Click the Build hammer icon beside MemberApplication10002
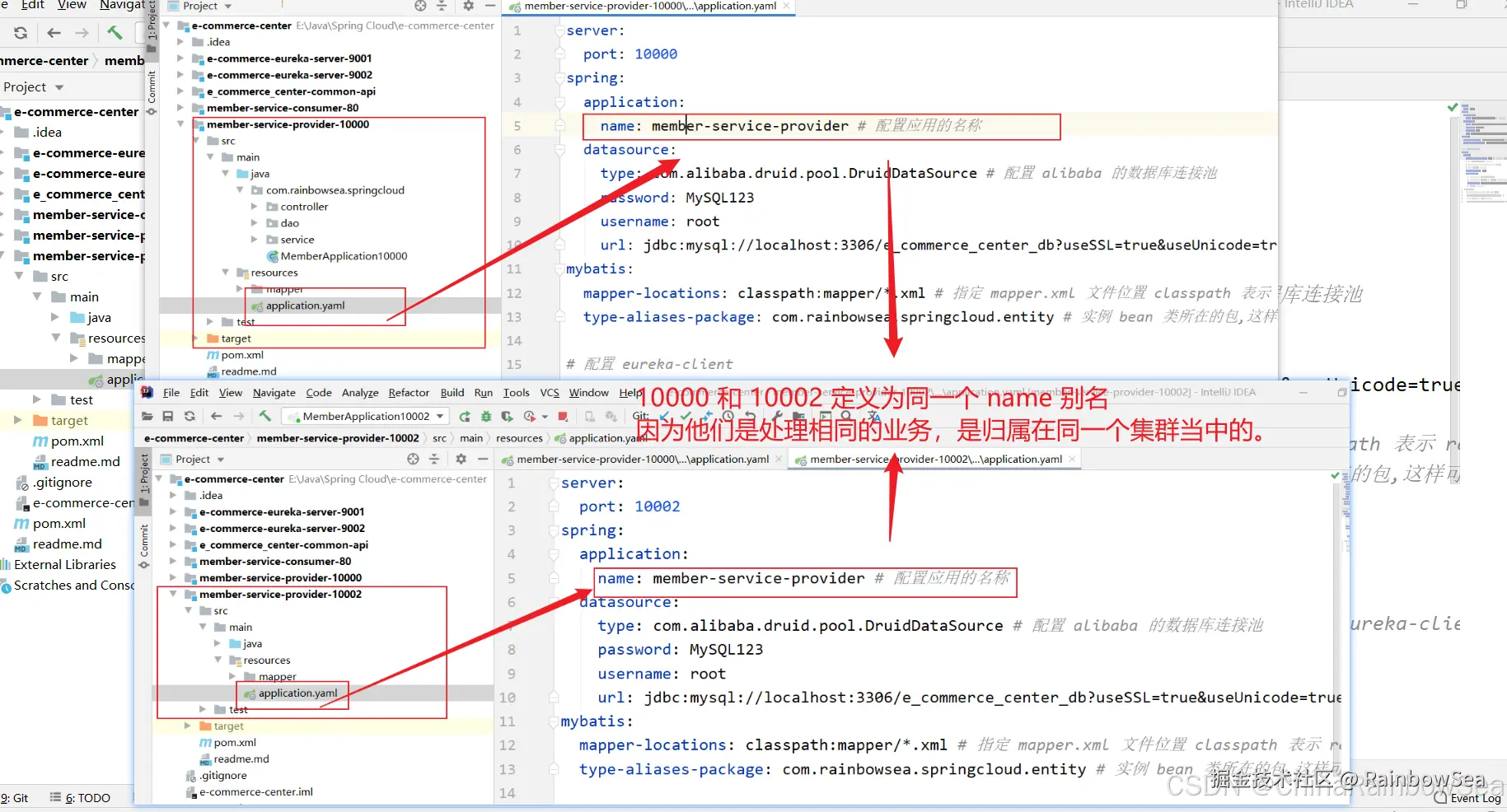 pyautogui.click(x=264, y=416)
